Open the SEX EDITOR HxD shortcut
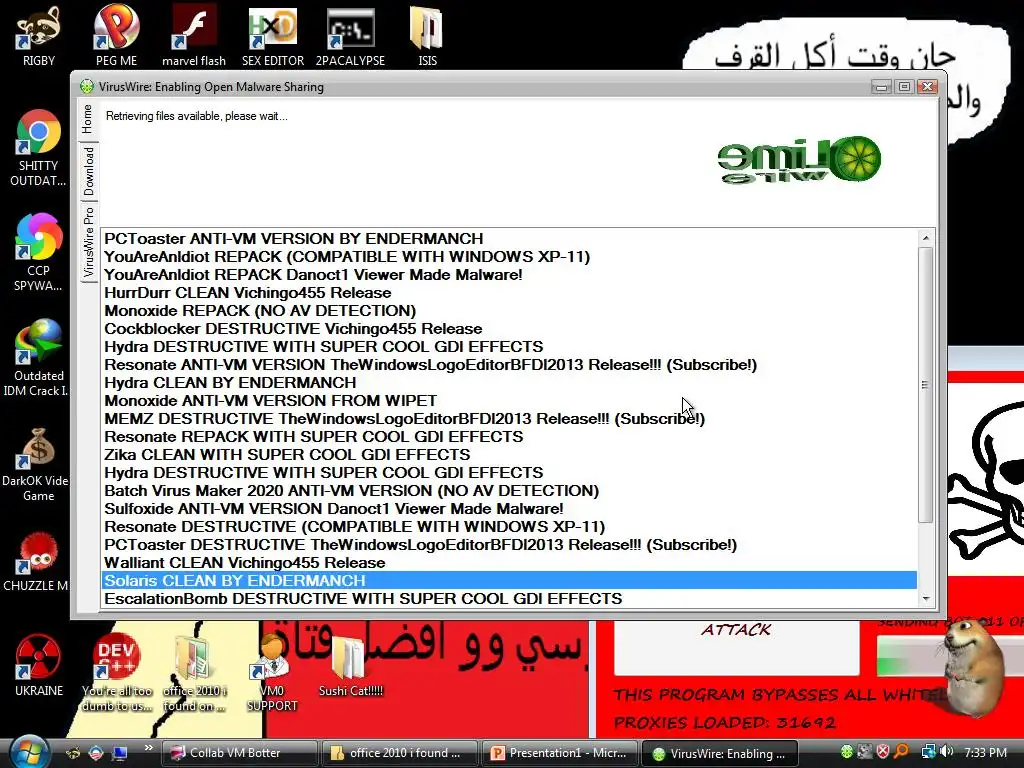The width and height of the screenshot is (1024, 768). coord(273,36)
